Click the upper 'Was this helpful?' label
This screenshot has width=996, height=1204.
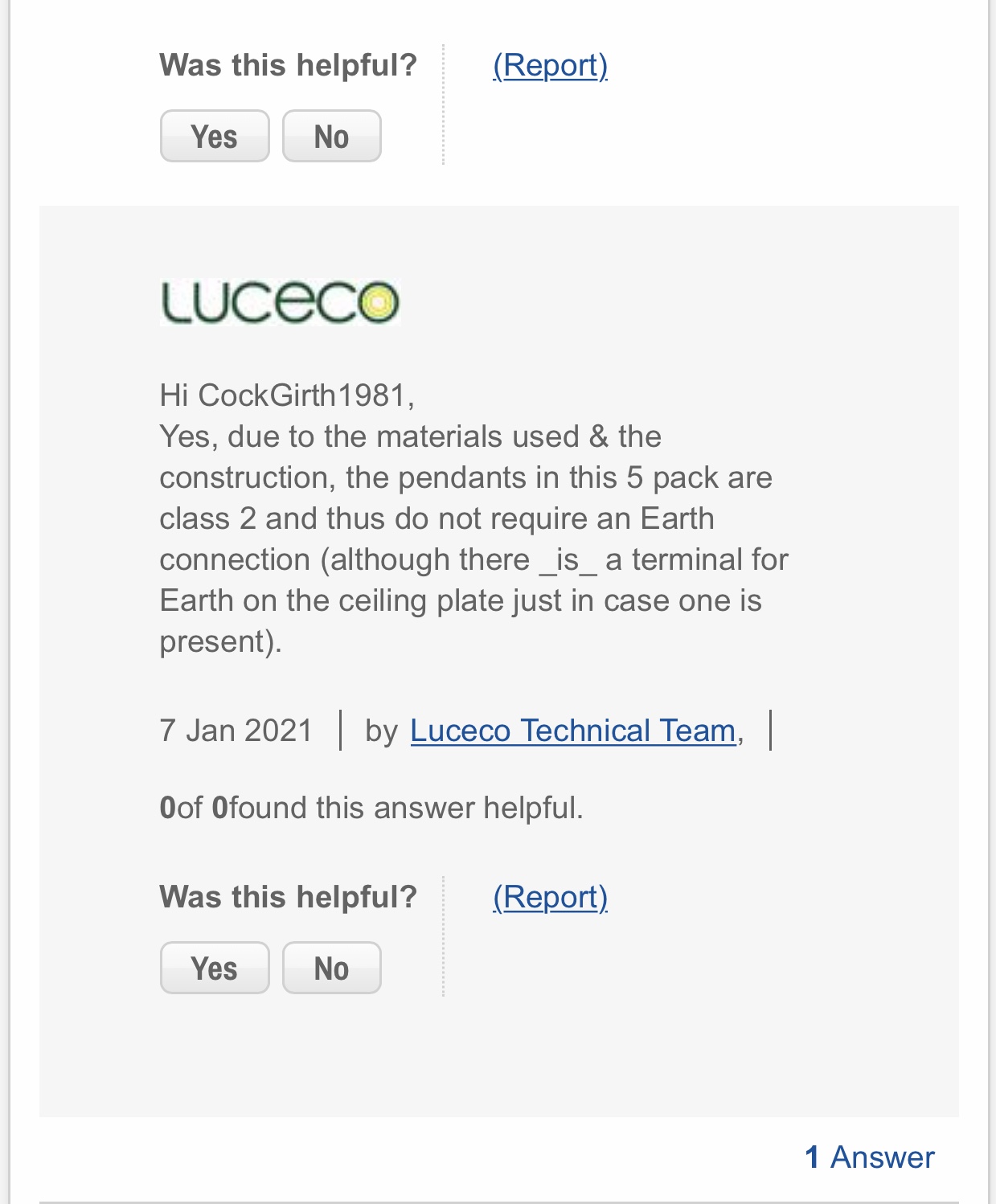coord(289,65)
